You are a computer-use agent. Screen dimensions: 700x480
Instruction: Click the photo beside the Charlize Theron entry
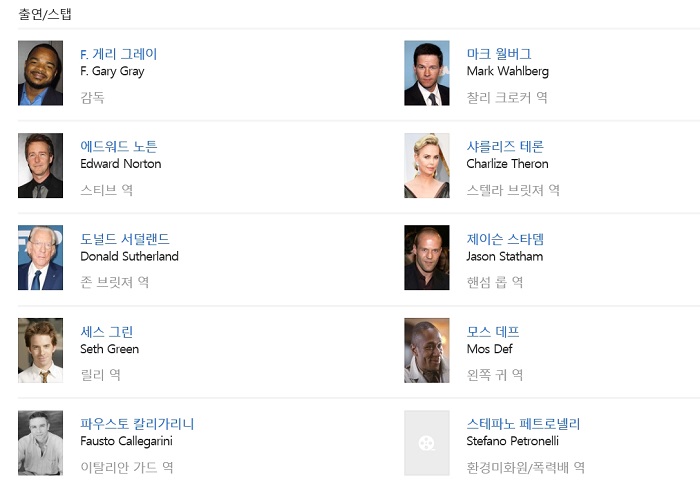tap(426, 166)
